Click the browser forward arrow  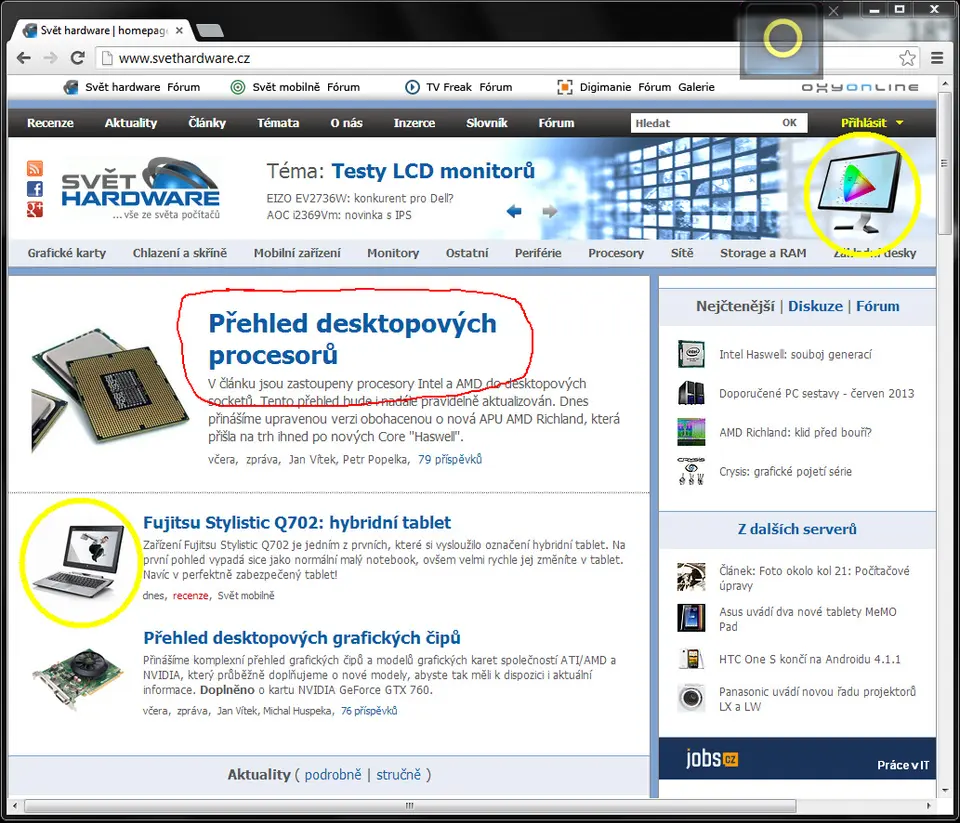tap(50, 58)
